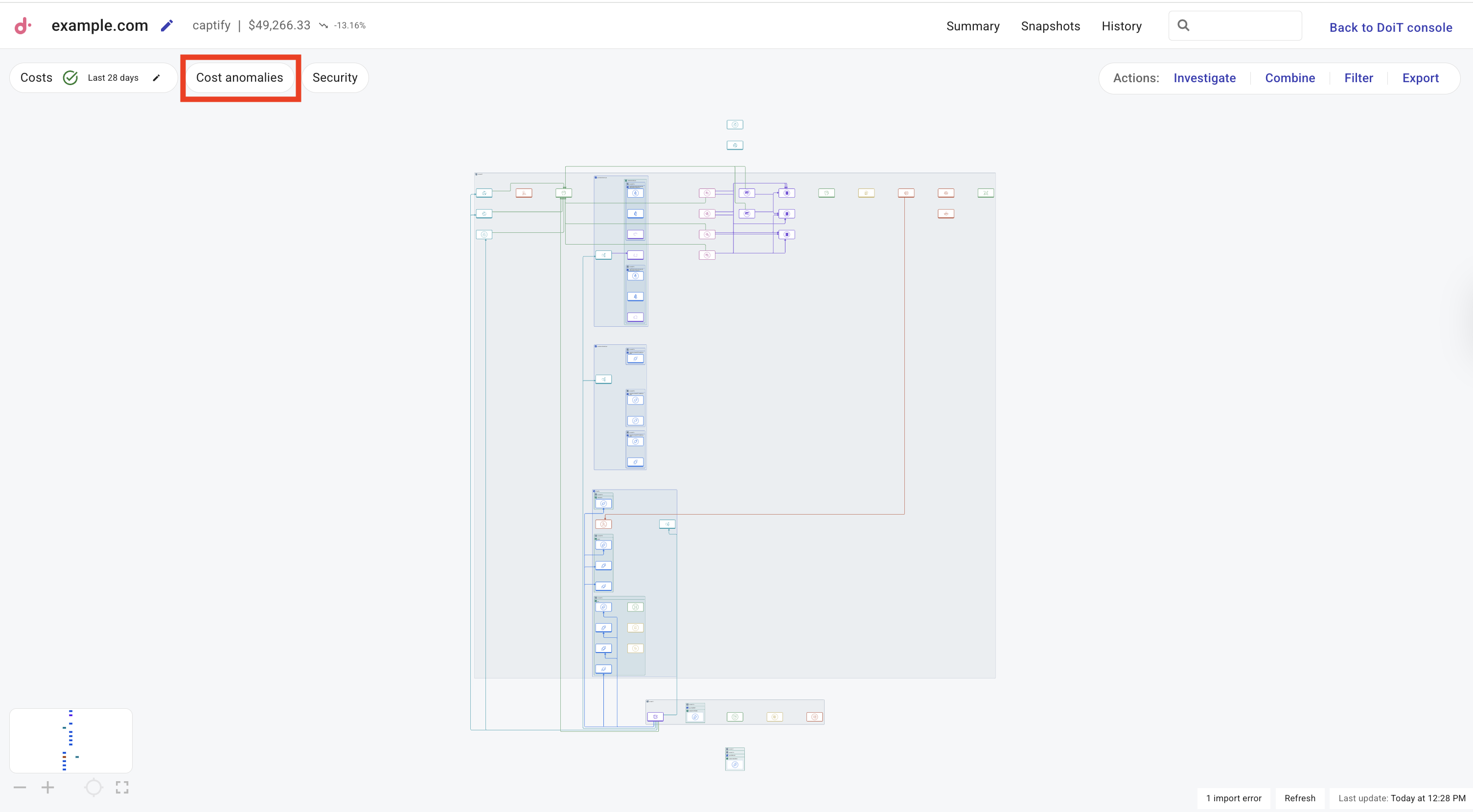Recenter the diagram with the crosshair icon
The width and height of the screenshot is (1473, 812).
click(x=93, y=787)
